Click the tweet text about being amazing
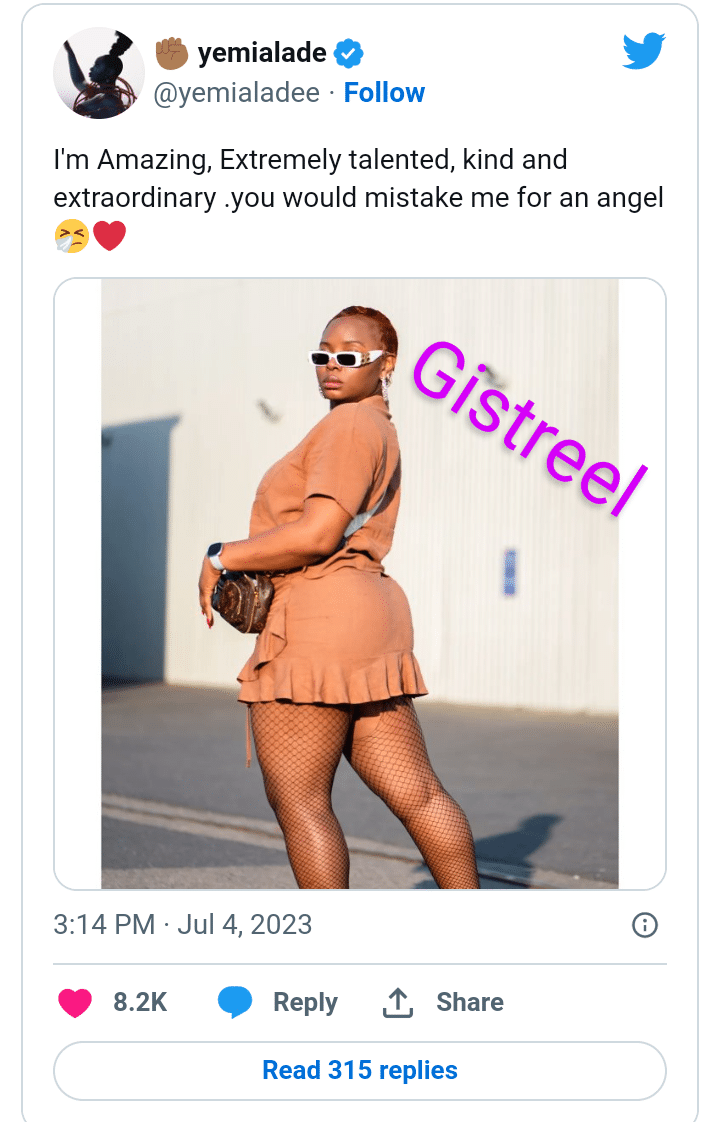720x1122 pixels. point(359,179)
